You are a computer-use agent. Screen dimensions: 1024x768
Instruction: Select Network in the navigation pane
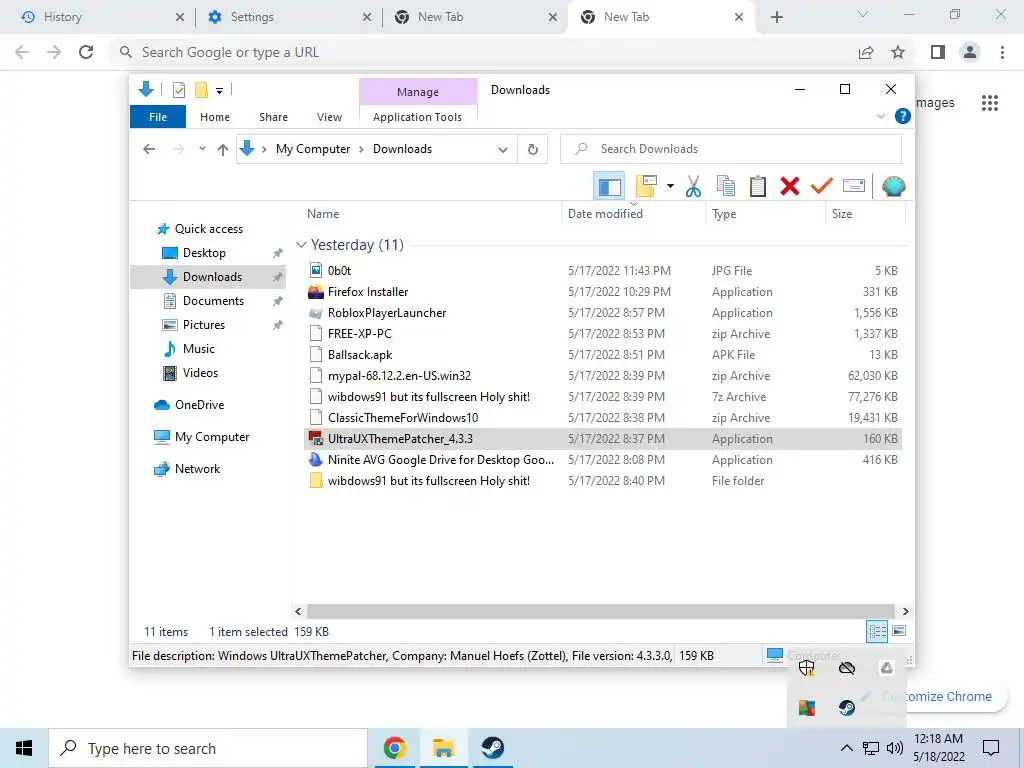click(197, 469)
